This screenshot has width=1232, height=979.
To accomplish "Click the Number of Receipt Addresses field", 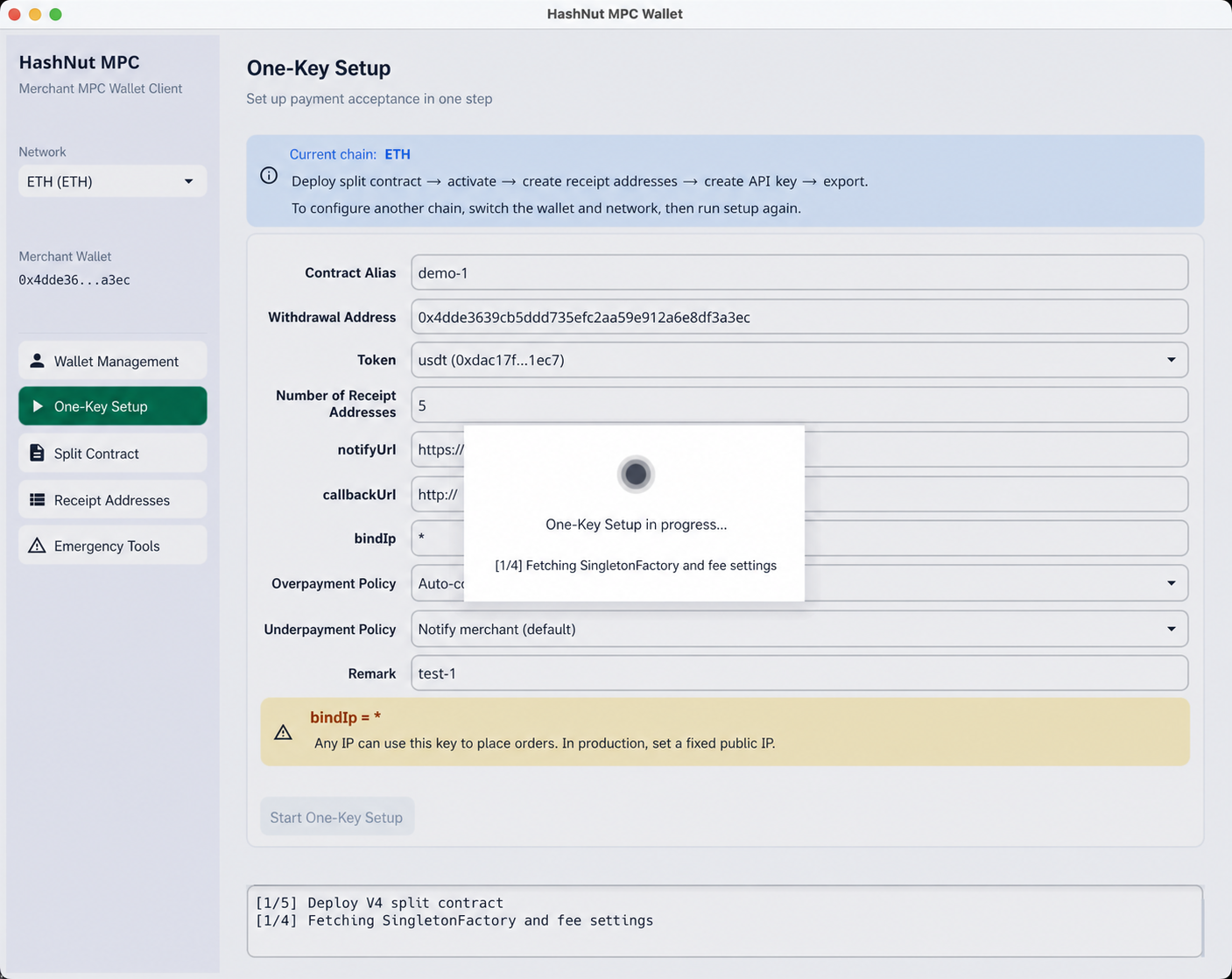I will pyautogui.click(x=799, y=405).
